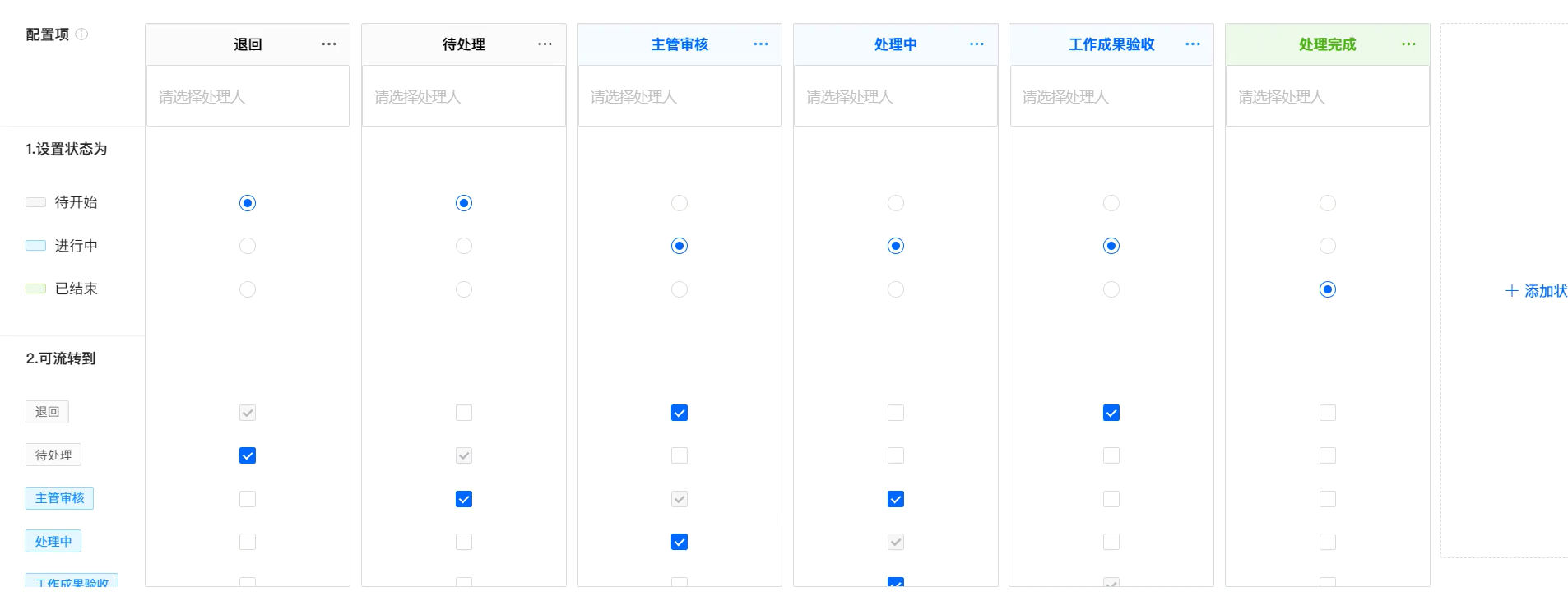Select 待开始 radio in 主管审核 column
This screenshot has height=610, width=1568.
680,203
